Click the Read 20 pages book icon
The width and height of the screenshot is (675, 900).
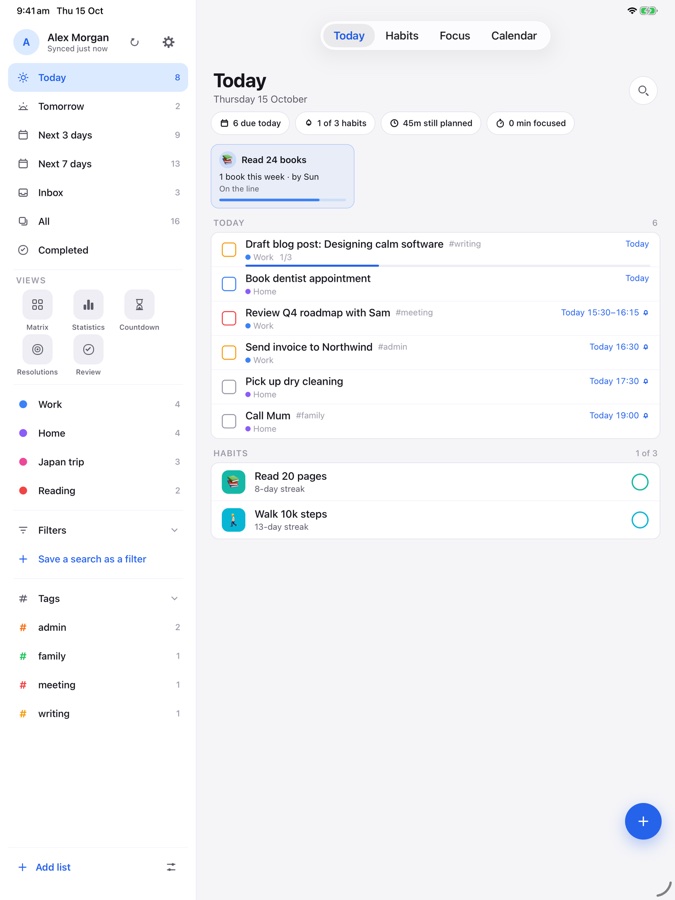[233, 482]
